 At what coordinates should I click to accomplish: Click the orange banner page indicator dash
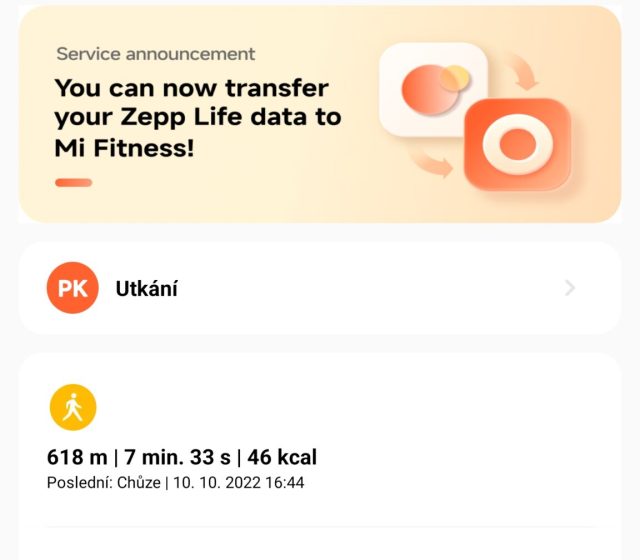[x=74, y=183]
